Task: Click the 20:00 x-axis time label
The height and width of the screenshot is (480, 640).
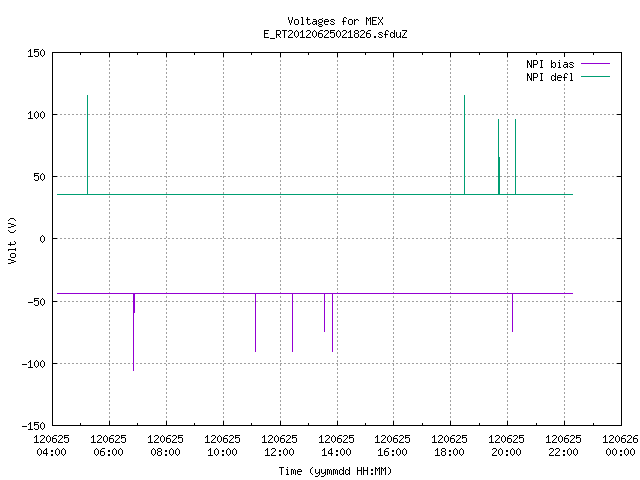Action: 507,452
